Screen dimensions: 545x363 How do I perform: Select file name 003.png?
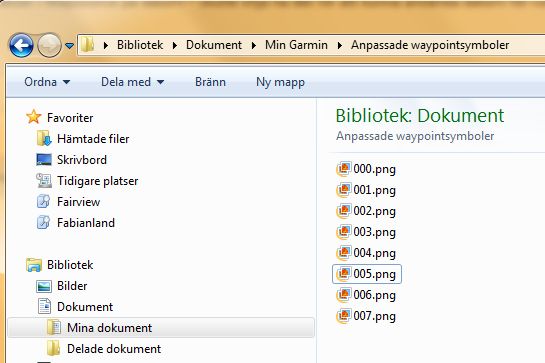(374, 232)
